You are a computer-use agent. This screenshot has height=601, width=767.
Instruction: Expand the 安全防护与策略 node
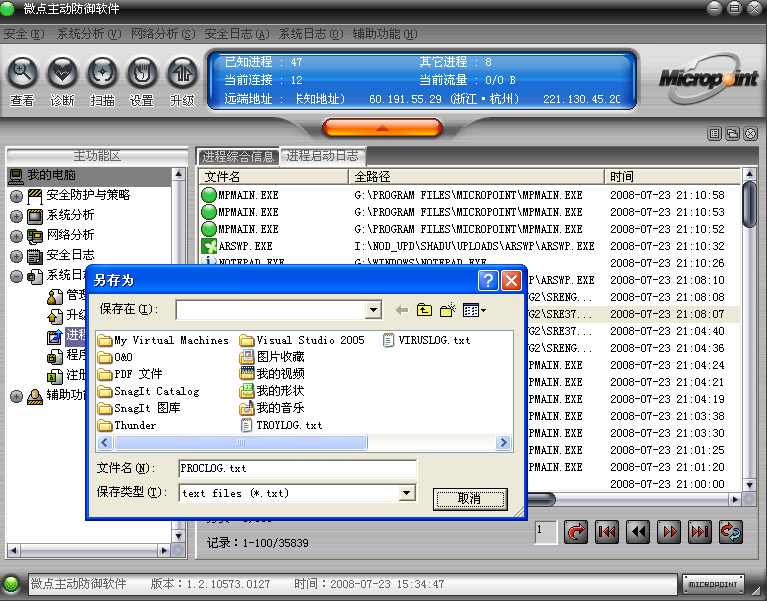pos(17,197)
